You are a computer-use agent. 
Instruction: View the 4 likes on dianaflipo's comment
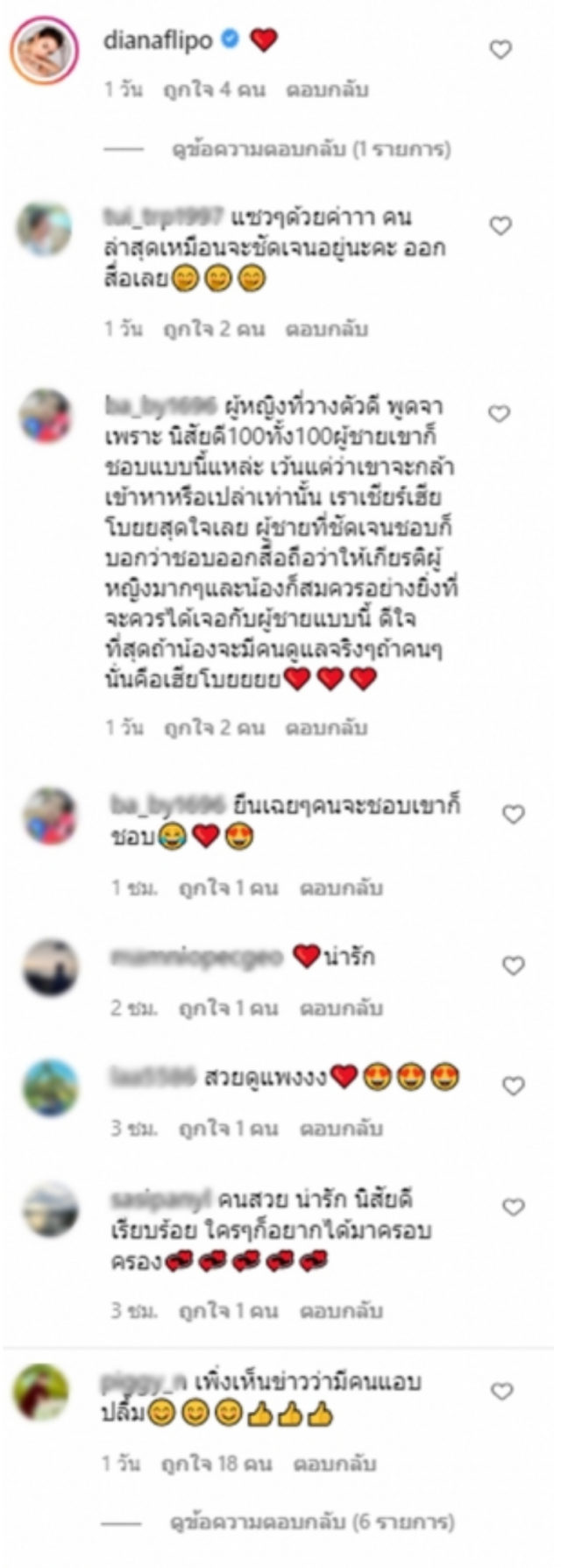coord(214,89)
